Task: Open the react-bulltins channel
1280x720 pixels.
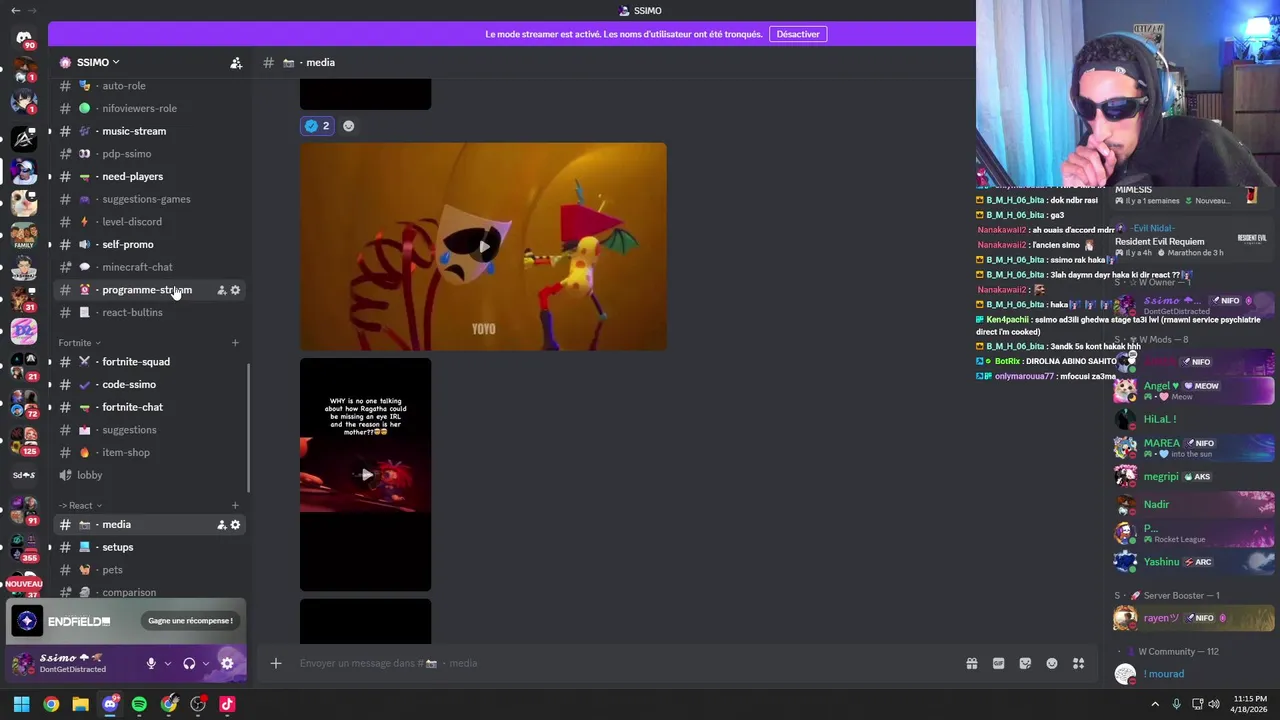Action: click(150, 313)
